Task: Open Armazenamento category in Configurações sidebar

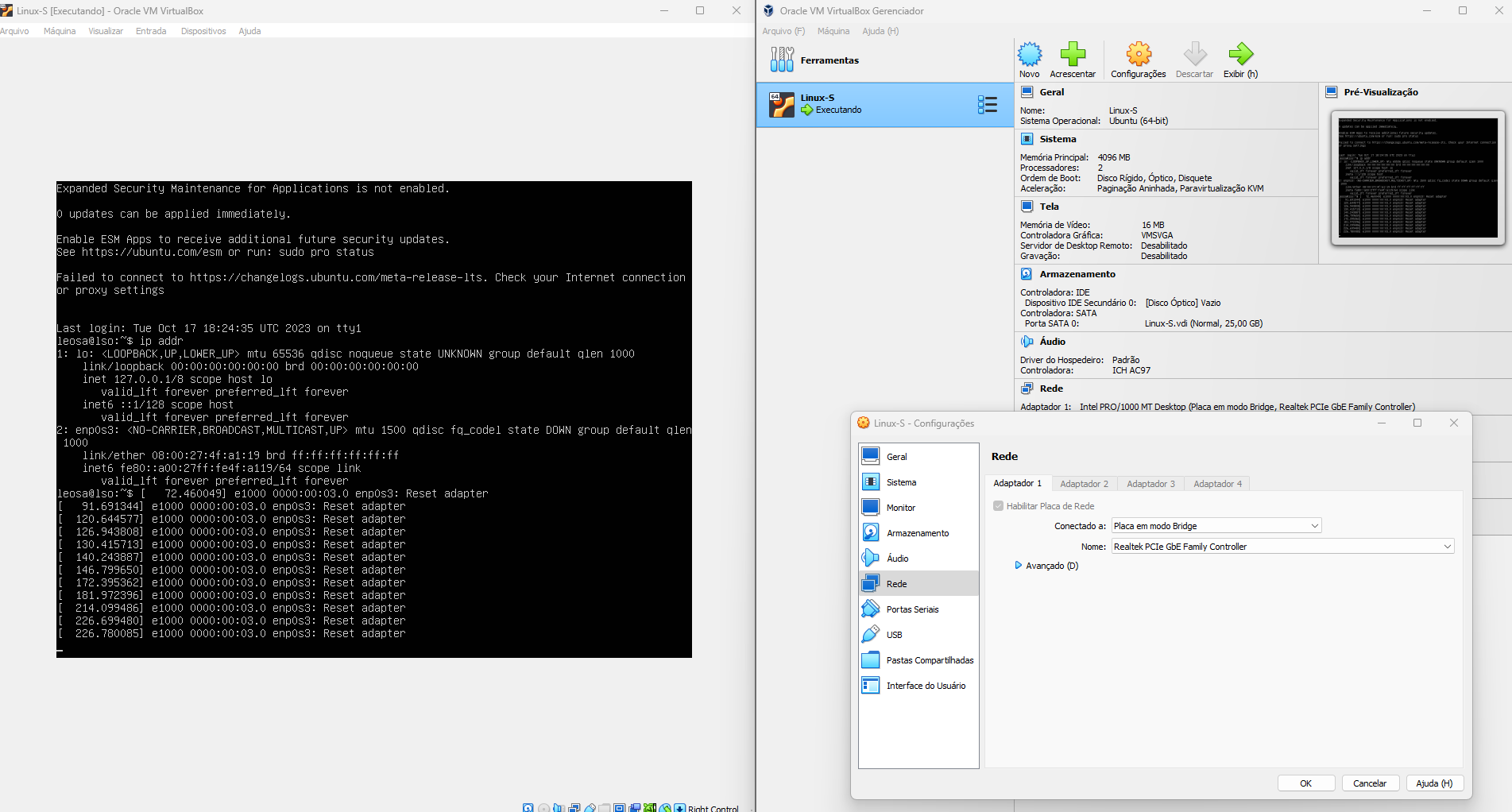Action: pyautogui.click(x=918, y=533)
